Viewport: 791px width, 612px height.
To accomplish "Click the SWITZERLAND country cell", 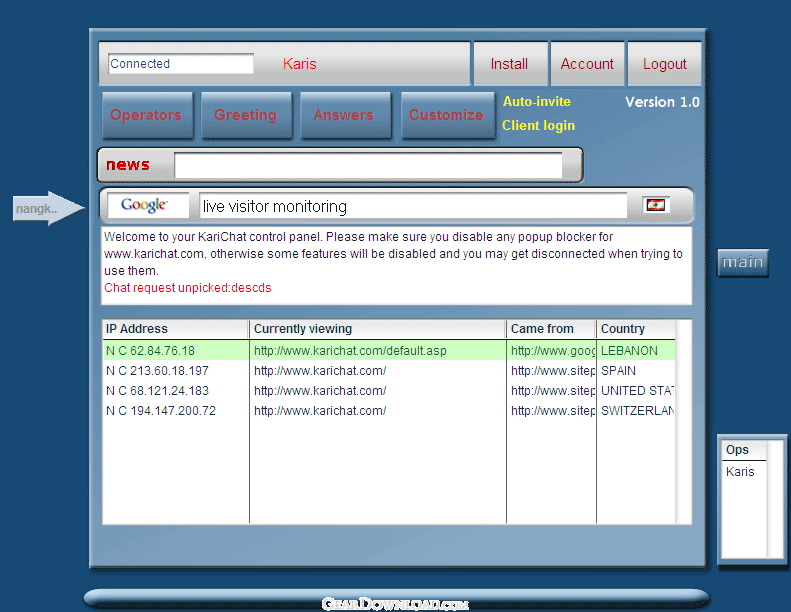I will [x=637, y=411].
